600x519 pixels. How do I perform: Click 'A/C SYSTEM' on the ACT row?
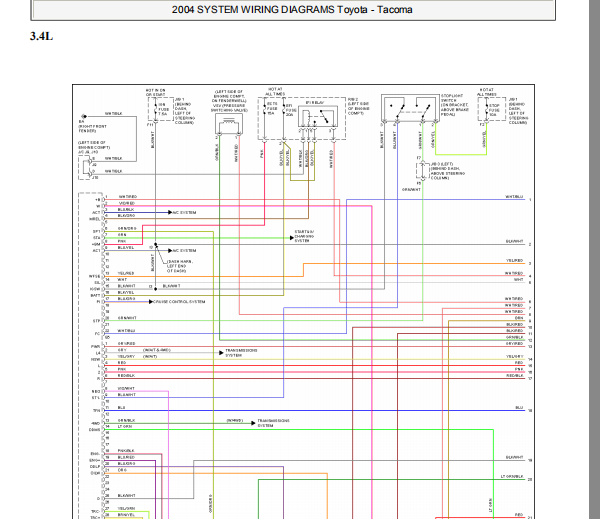184,212
